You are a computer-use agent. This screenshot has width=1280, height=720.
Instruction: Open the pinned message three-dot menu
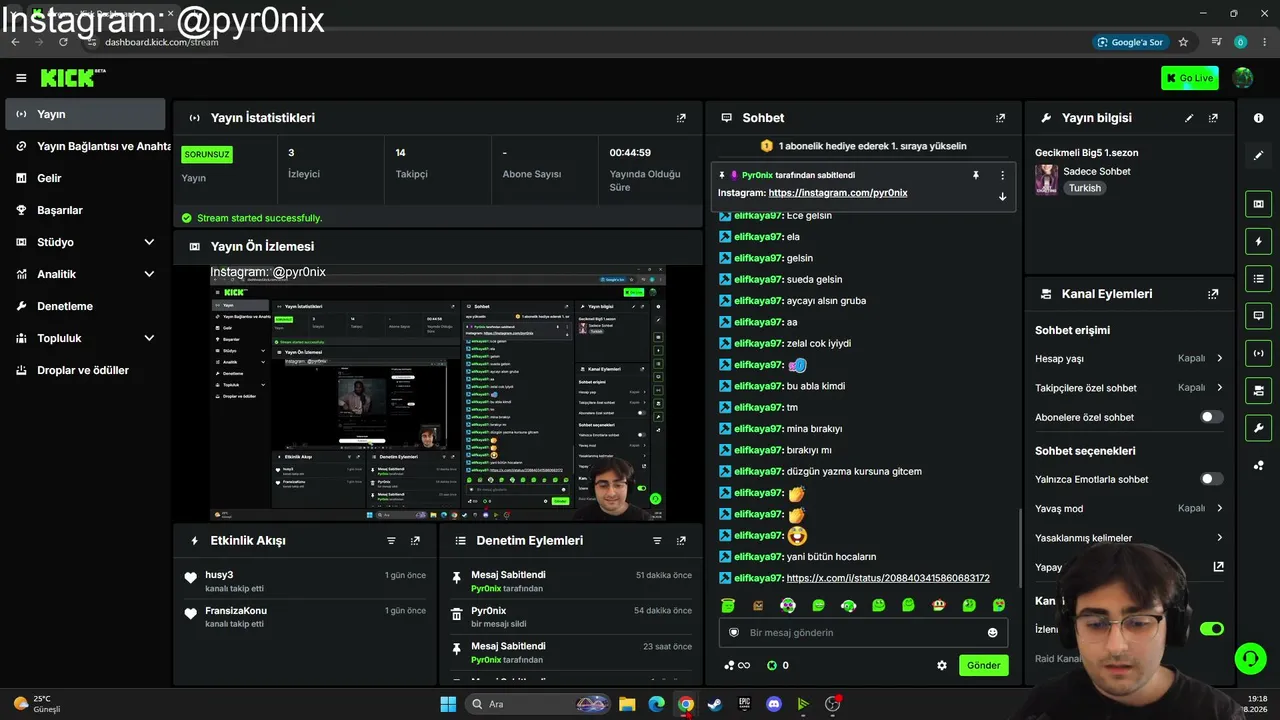(1002, 175)
